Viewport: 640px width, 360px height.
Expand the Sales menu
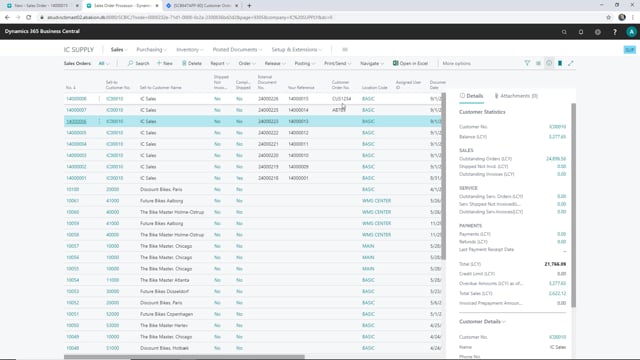(x=119, y=49)
